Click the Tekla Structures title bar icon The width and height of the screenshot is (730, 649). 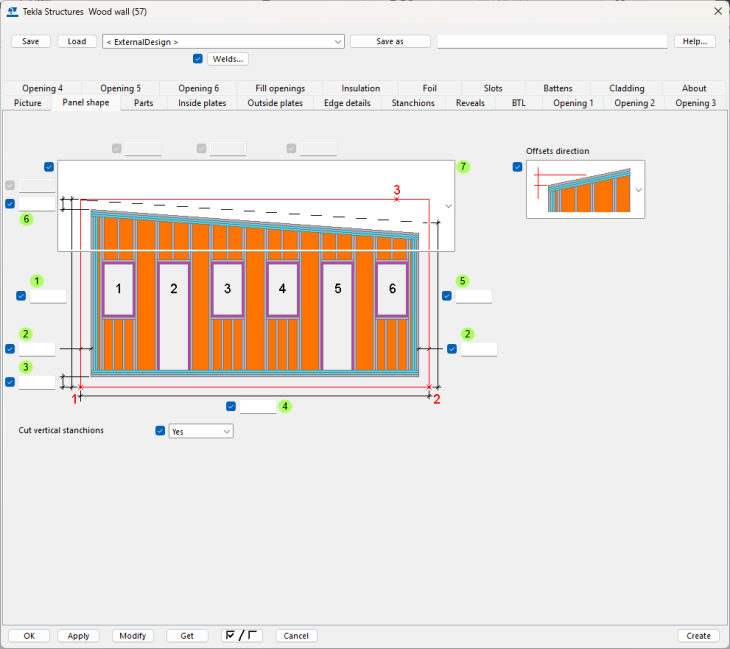pyautogui.click(x=13, y=11)
